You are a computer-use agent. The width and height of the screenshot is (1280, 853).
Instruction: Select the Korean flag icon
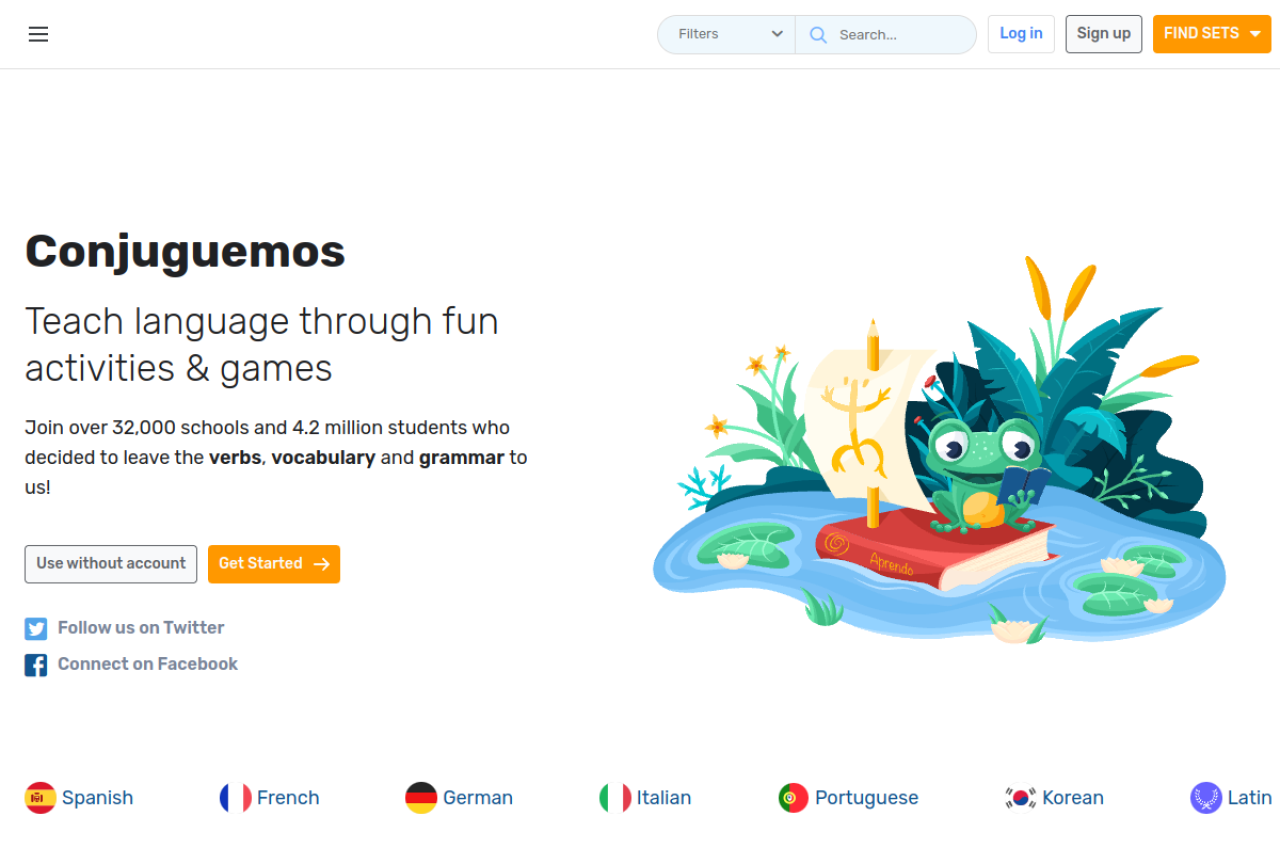[x=1020, y=798]
